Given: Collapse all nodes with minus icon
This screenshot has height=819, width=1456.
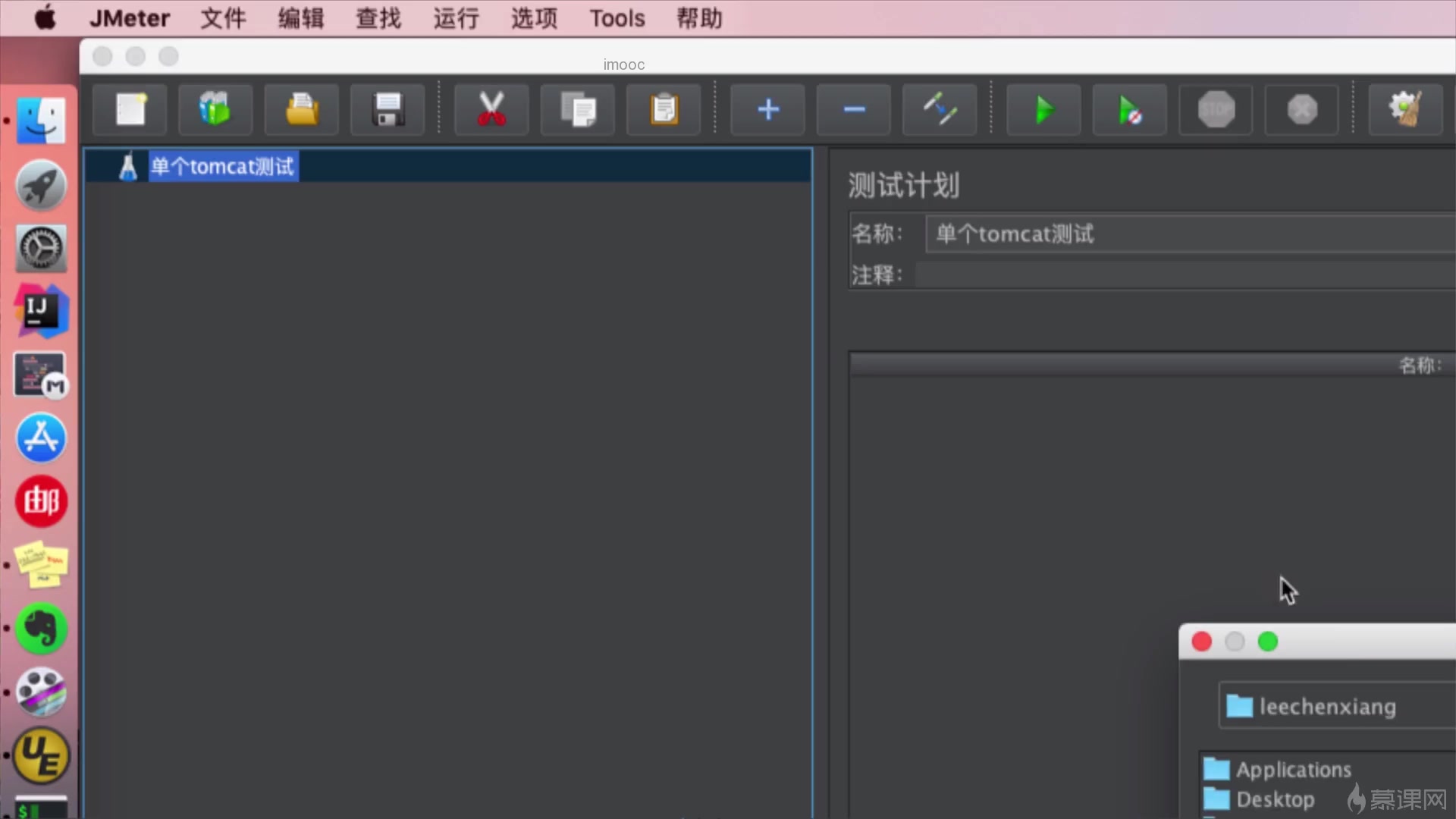Looking at the screenshot, I should [854, 110].
